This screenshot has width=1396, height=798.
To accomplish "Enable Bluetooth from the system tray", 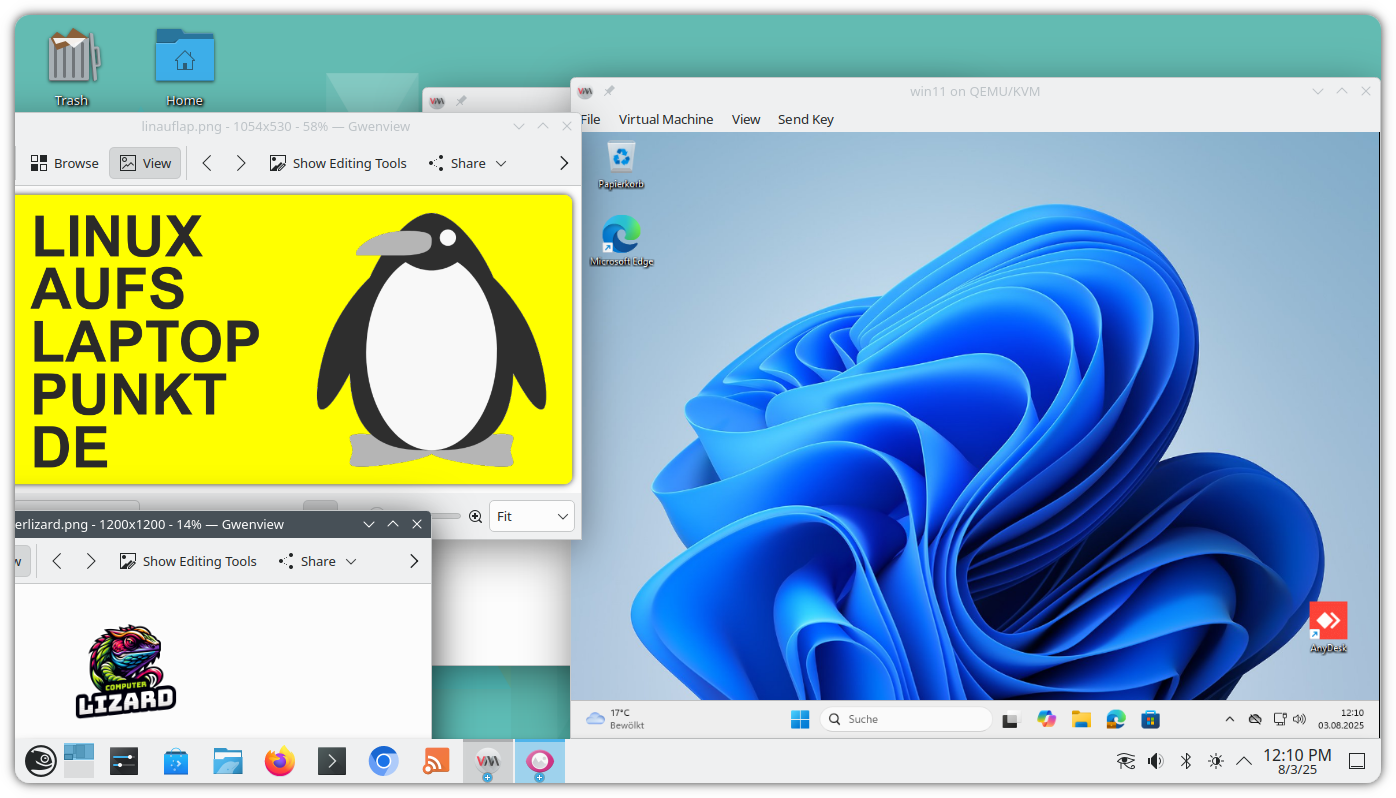I will click(1185, 761).
